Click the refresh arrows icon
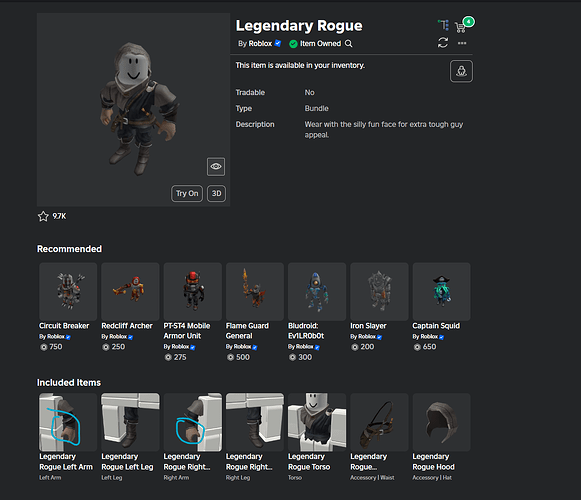This screenshot has width=581, height=500. (x=443, y=42)
